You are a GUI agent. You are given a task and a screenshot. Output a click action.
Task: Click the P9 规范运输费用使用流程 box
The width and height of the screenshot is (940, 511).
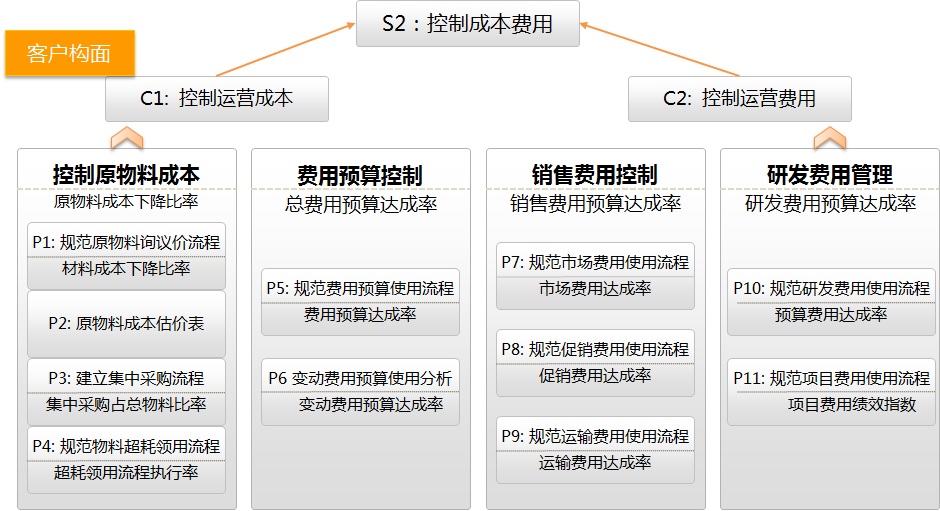[x=595, y=436]
